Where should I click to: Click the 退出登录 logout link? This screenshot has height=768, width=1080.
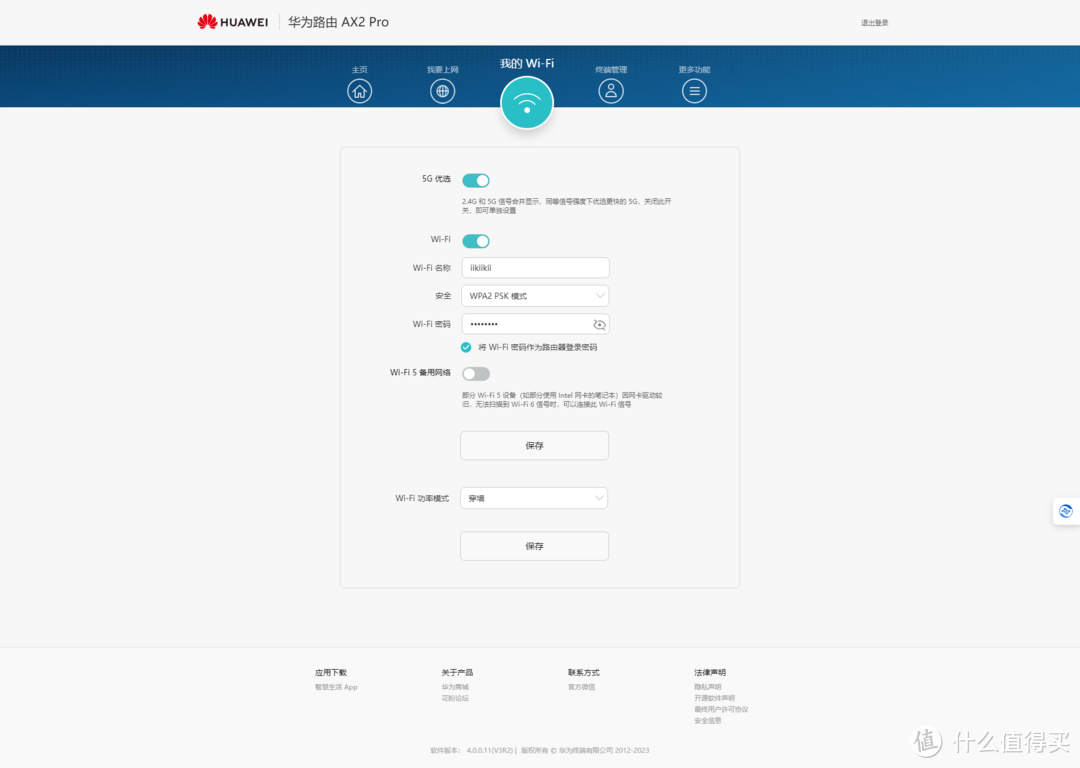coord(875,23)
